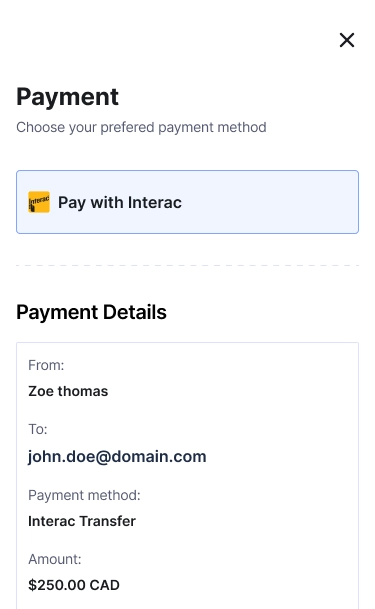Select the $250.00 CAD amount value
Screen dimensions: 375x609
[74, 585]
